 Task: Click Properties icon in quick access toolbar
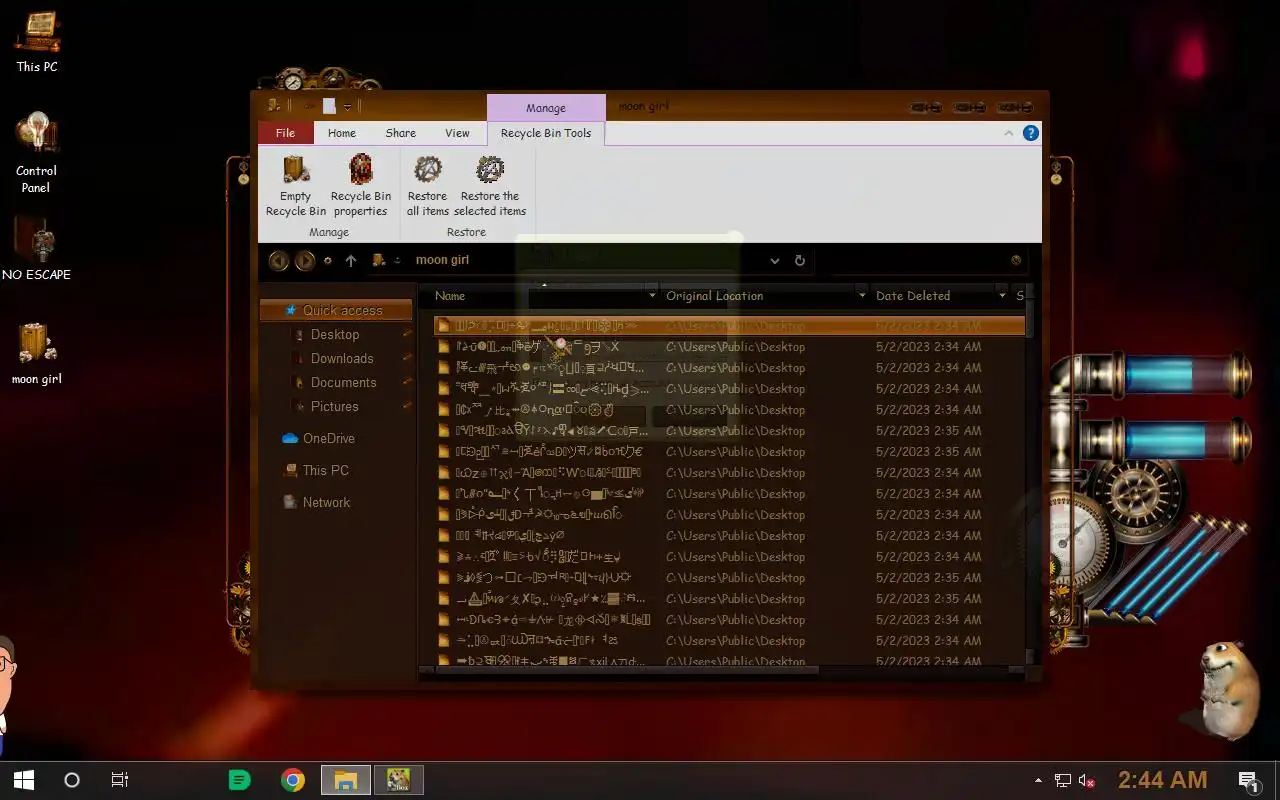328,106
